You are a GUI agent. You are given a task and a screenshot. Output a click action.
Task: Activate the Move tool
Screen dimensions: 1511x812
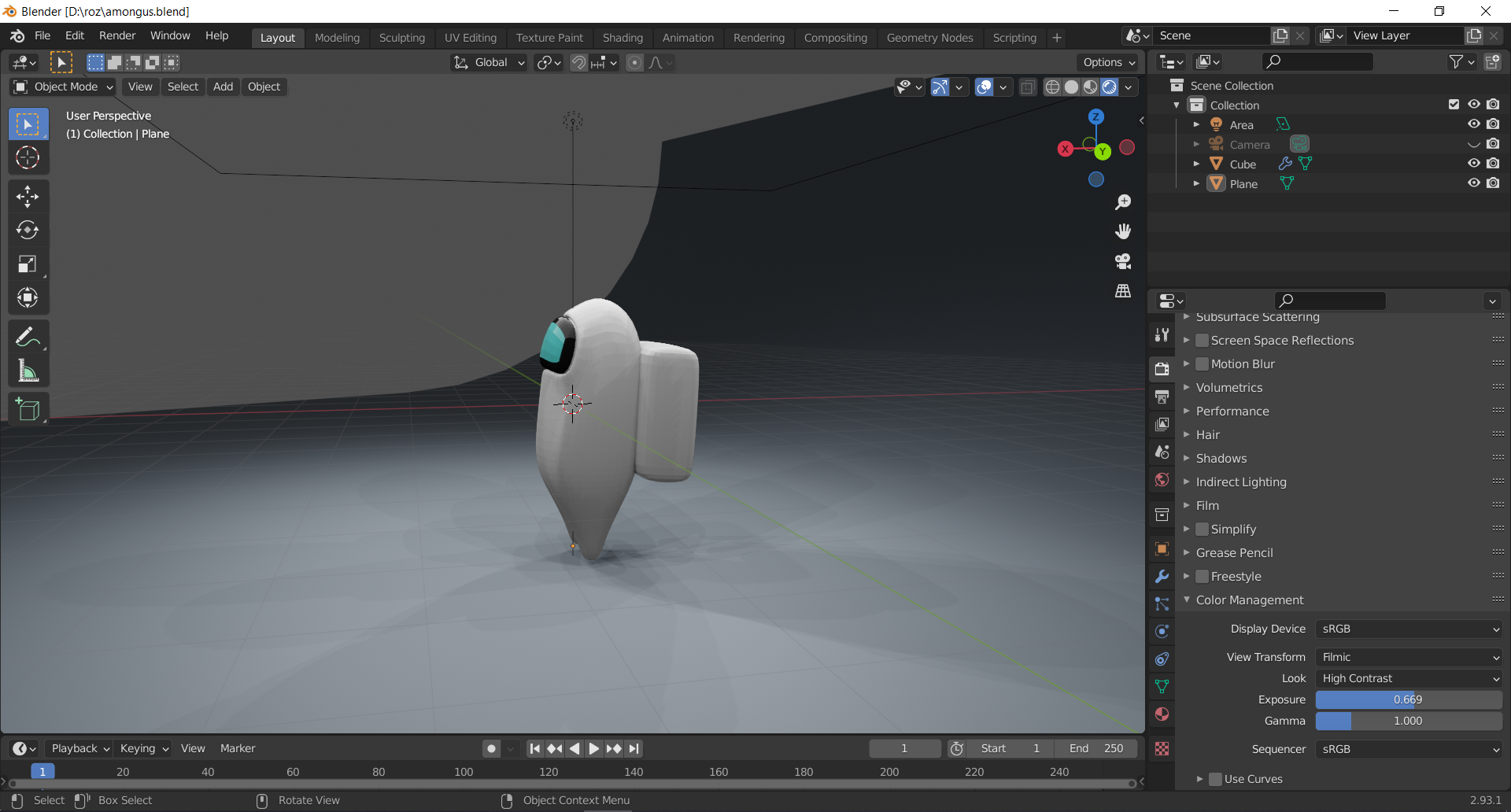[28, 197]
